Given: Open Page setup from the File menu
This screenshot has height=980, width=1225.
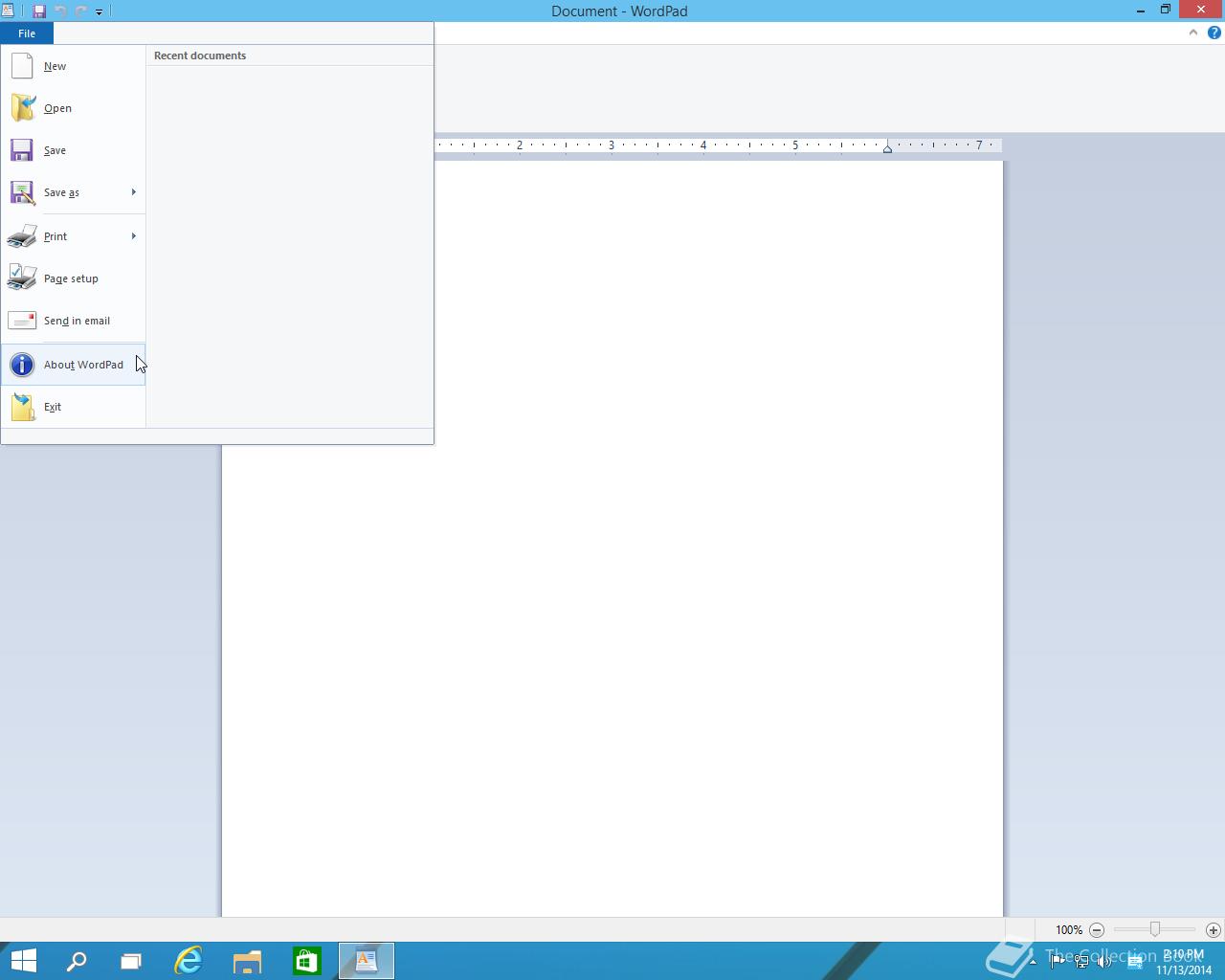Looking at the screenshot, I should pos(73,278).
